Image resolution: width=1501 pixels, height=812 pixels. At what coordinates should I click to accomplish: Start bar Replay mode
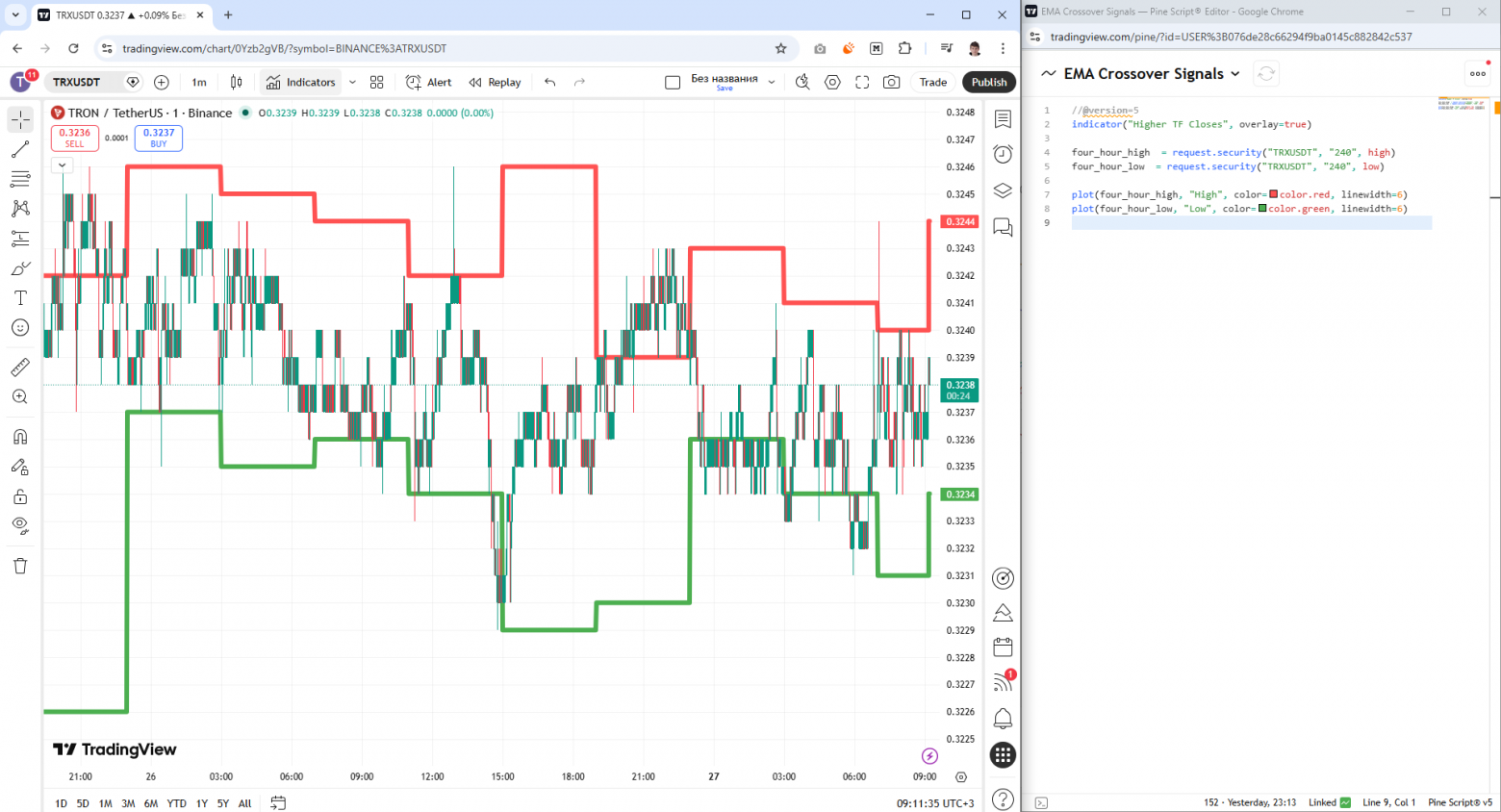pyautogui.click(x=496, y=83)
